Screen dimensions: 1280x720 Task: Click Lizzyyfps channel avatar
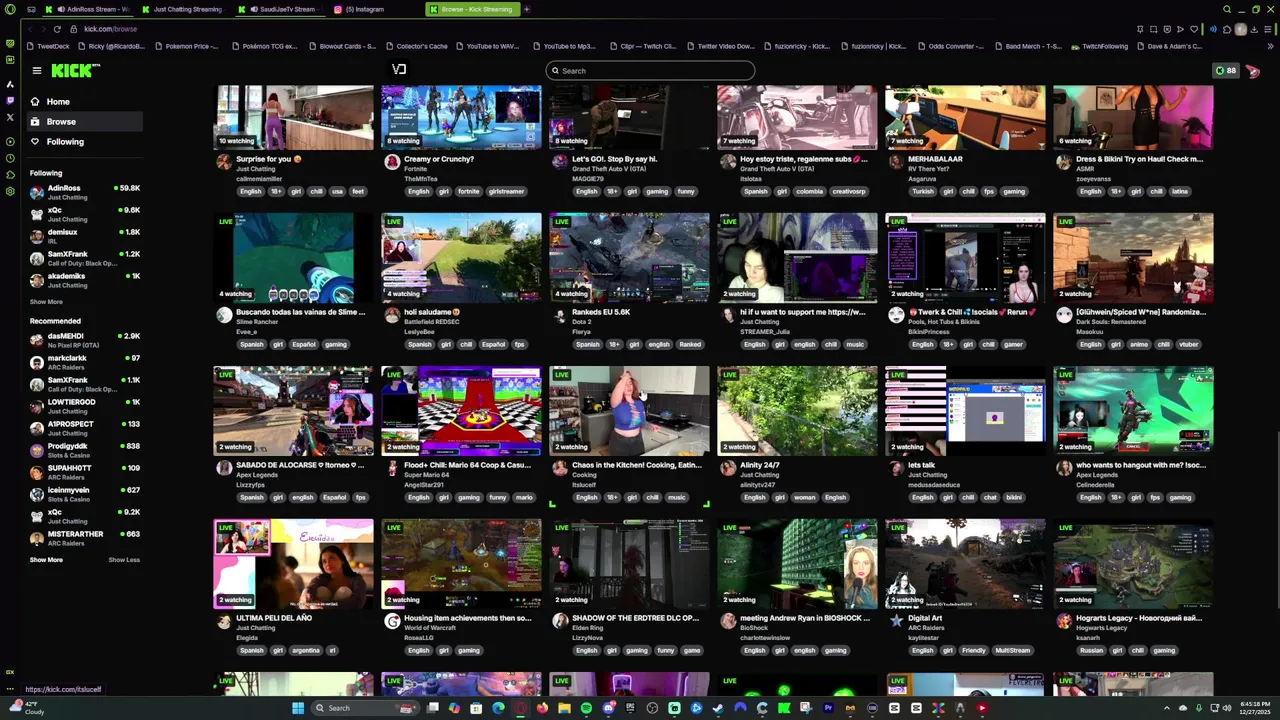click(224, 467)
